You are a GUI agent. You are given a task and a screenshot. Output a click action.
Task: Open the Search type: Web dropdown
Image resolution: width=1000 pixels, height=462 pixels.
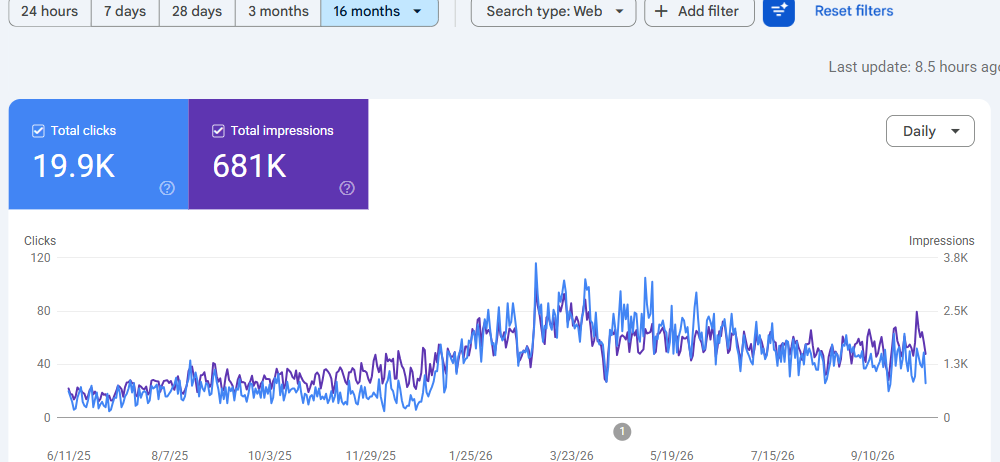click(x=554, y=11)
